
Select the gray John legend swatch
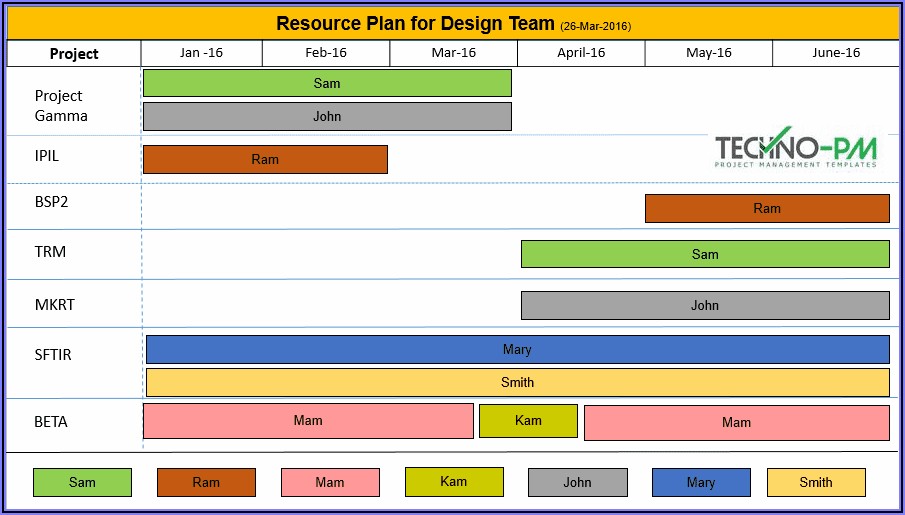click(577, 482)
